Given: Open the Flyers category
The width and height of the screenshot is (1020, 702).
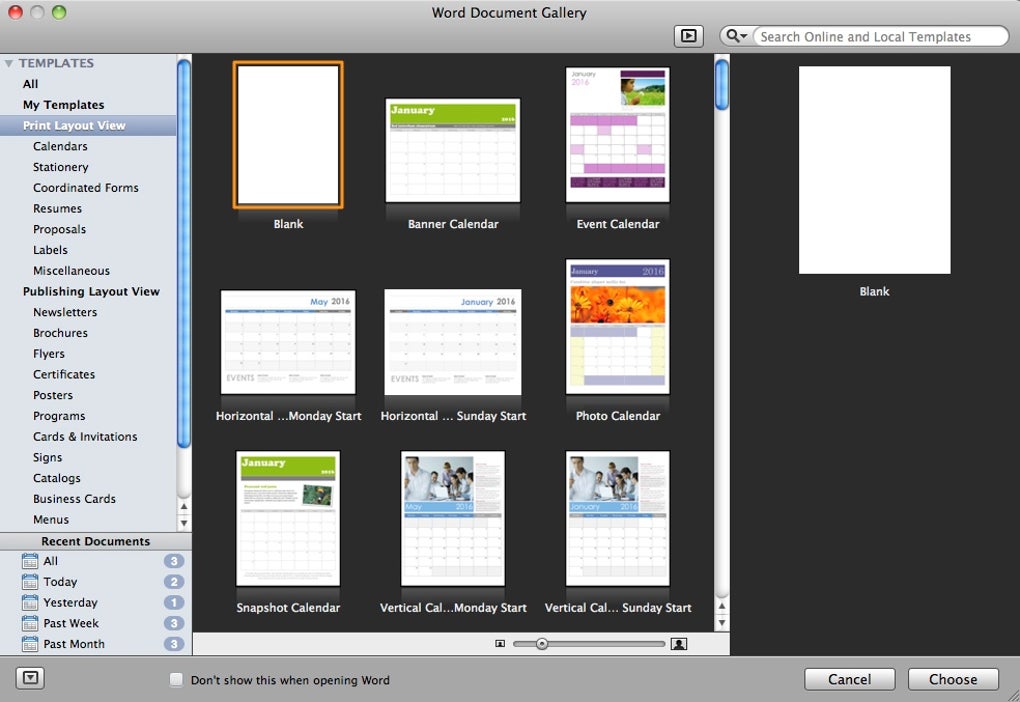Looking at the screenshot, I should [x=88, y=354].
